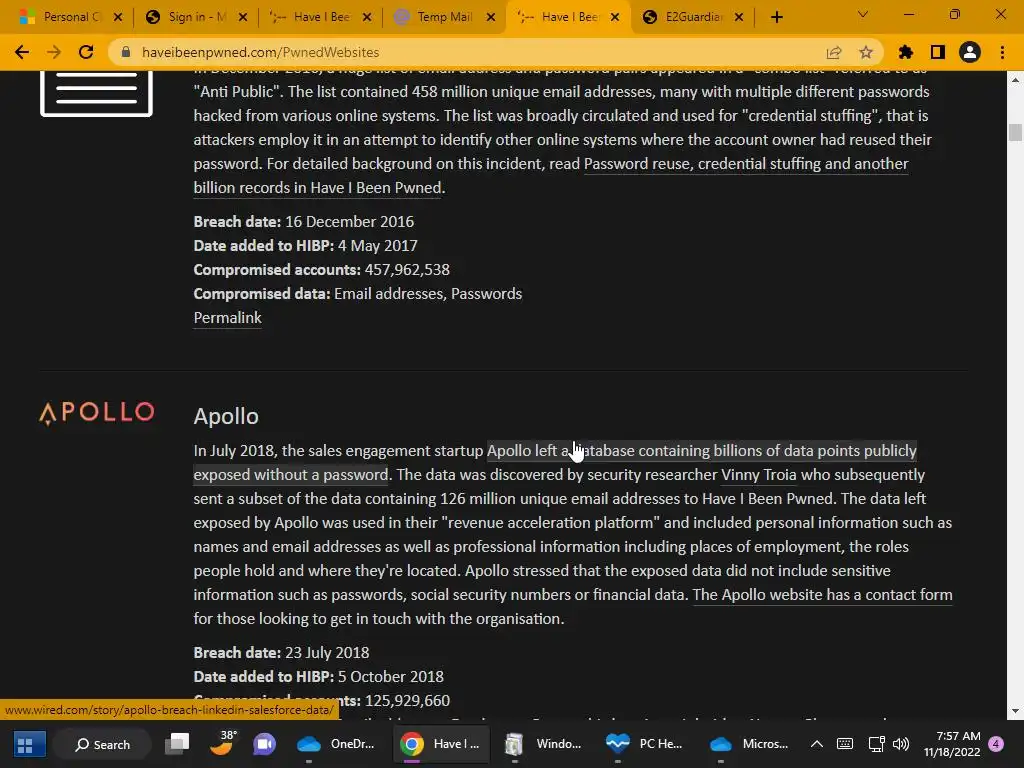The width and height of the screenshot is (1024, 768).
Task: Click the Anti Public list logo
Action: [97, 93]
